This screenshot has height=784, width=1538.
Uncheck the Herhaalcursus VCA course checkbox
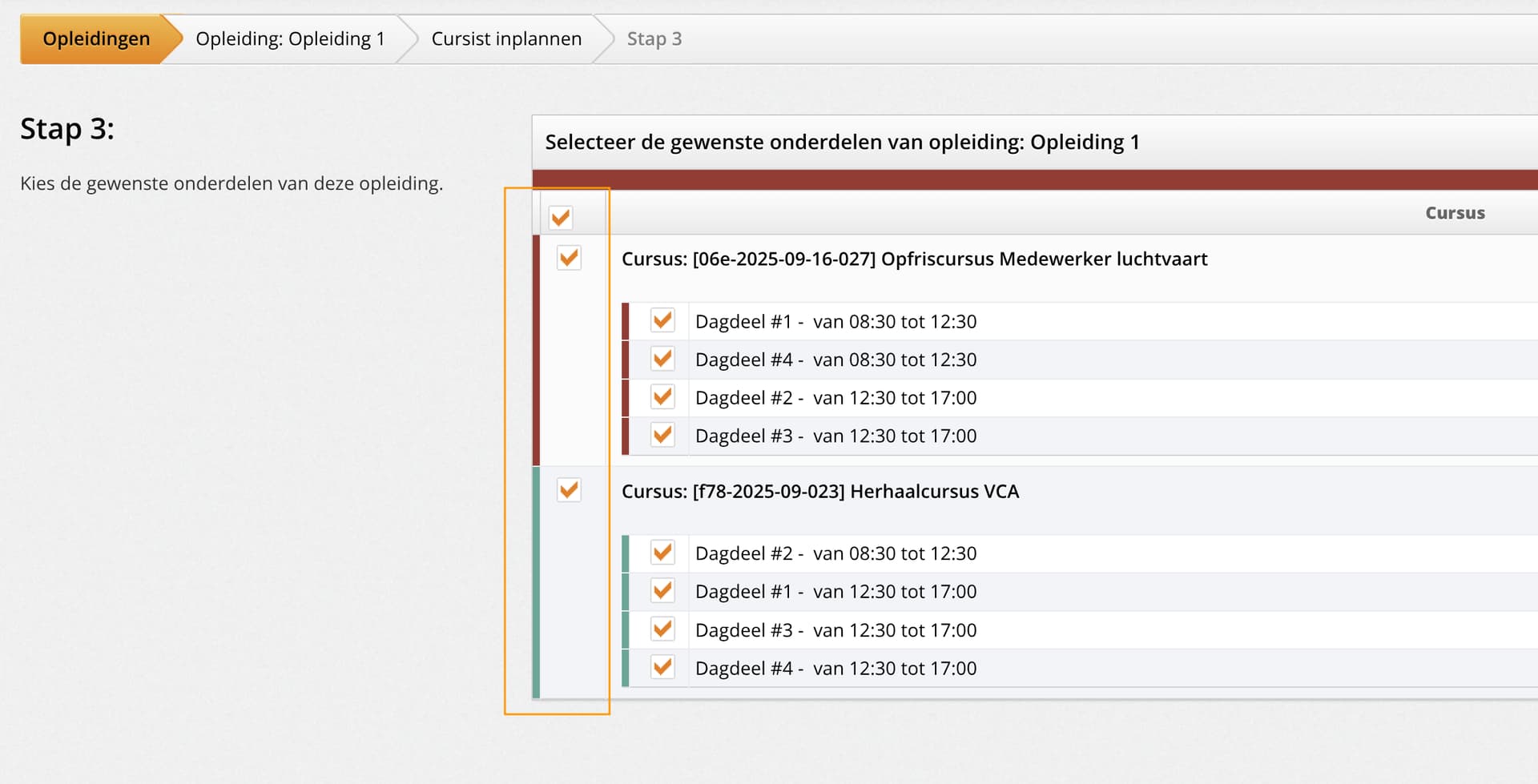(569, 490)
